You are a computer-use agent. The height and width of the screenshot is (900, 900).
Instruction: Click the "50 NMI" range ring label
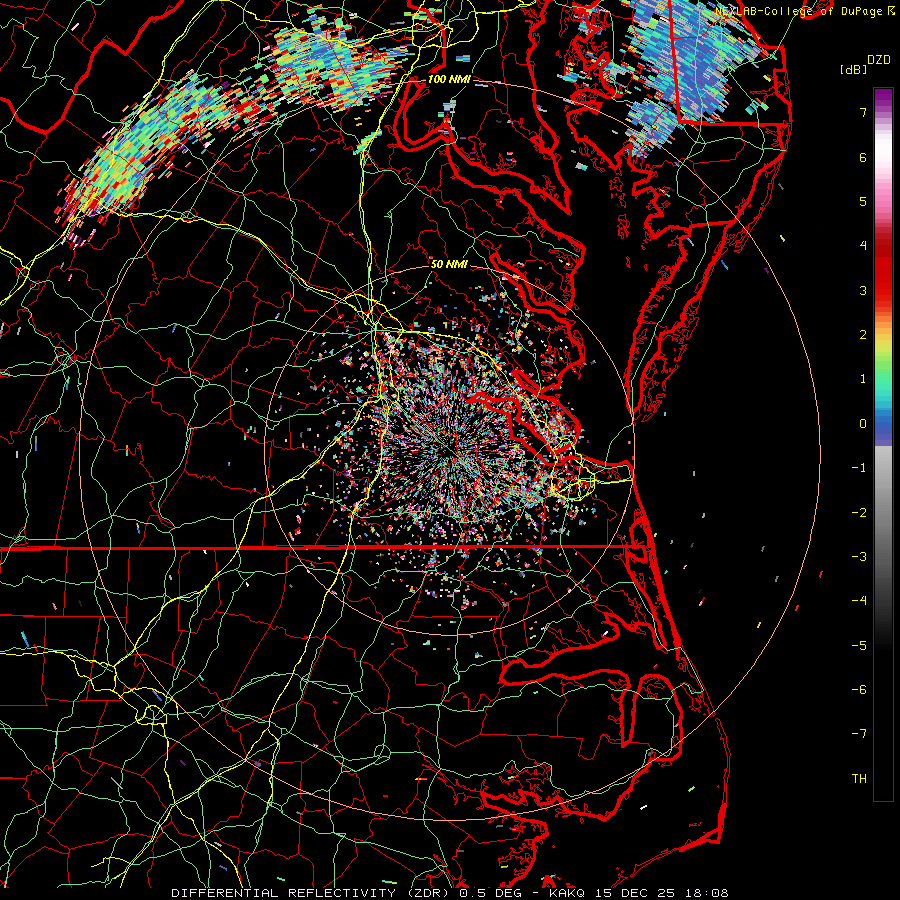coord(449,264)
